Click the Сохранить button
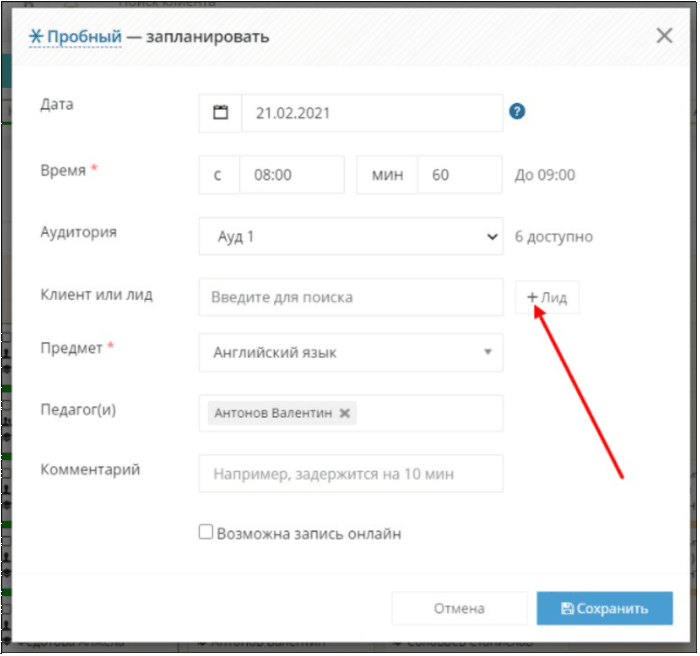This screenshot has width=700, height=656. coord(606,610)
